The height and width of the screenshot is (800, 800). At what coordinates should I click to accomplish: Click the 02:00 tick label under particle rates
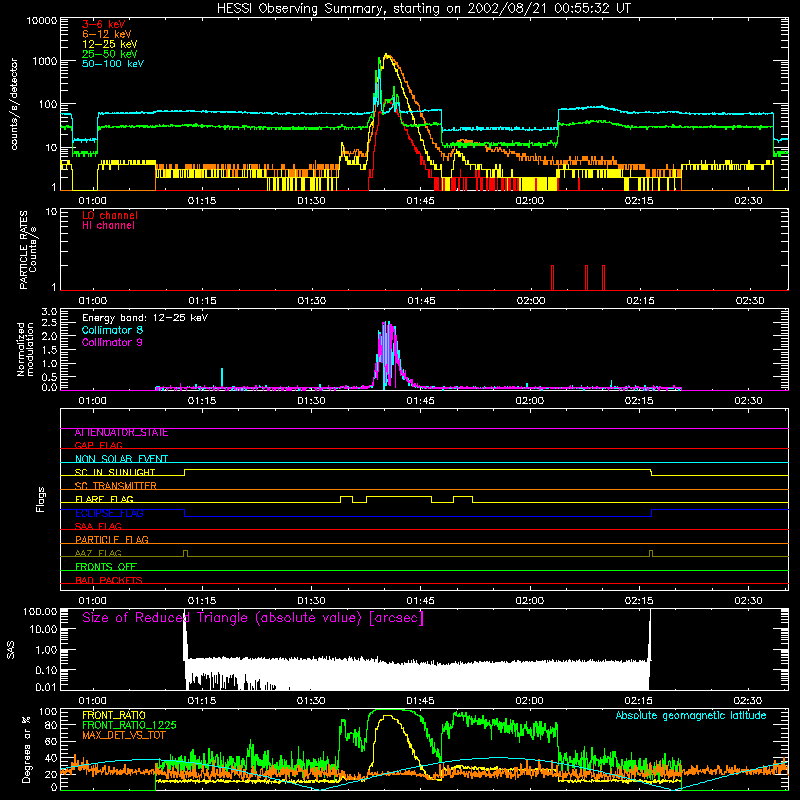pyautogui.click(x=531, y=301)
